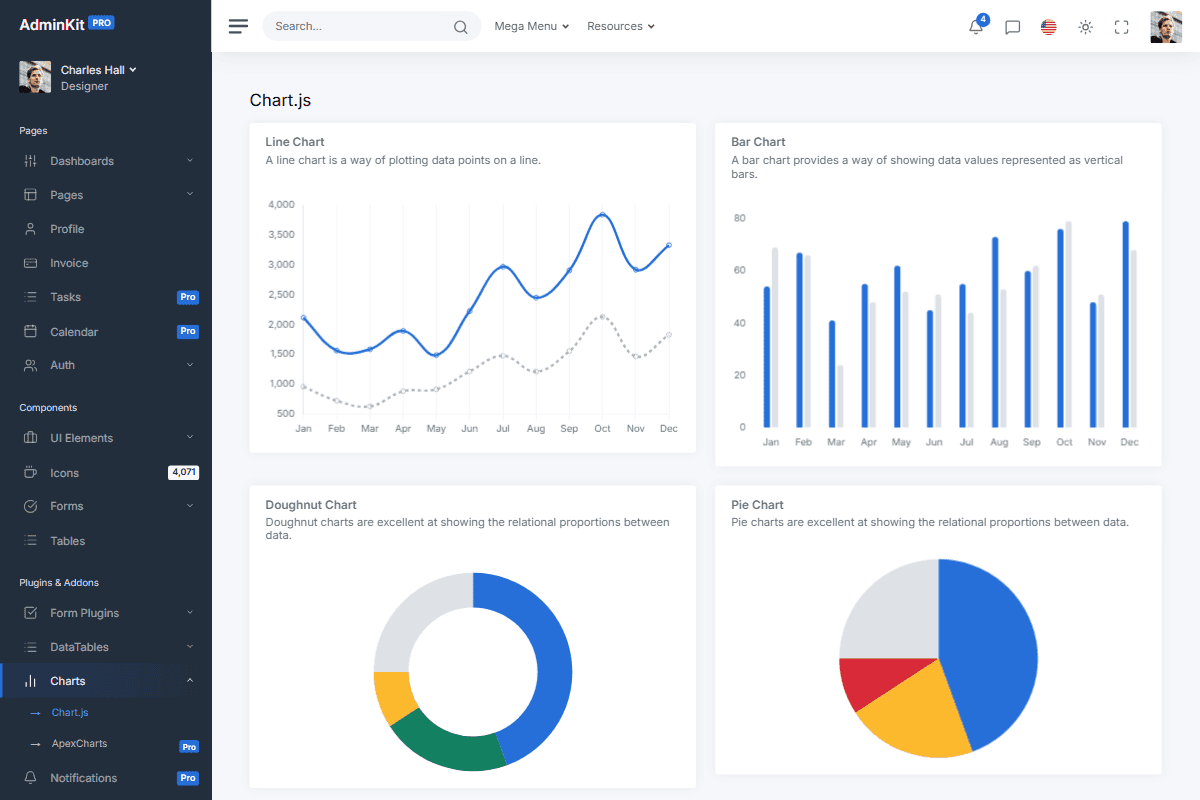The width and height of the screenshot is (1200, 800).
Task: Click the Tasks list icon
Action: [30, 297]
